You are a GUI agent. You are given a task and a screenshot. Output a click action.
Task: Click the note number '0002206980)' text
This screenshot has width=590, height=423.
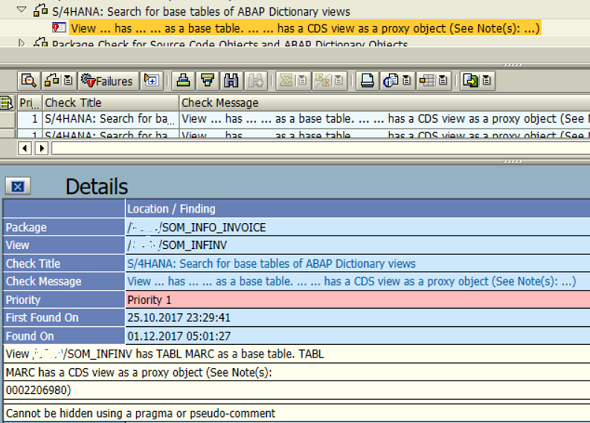pyautogui.click(x=38, y=390)
